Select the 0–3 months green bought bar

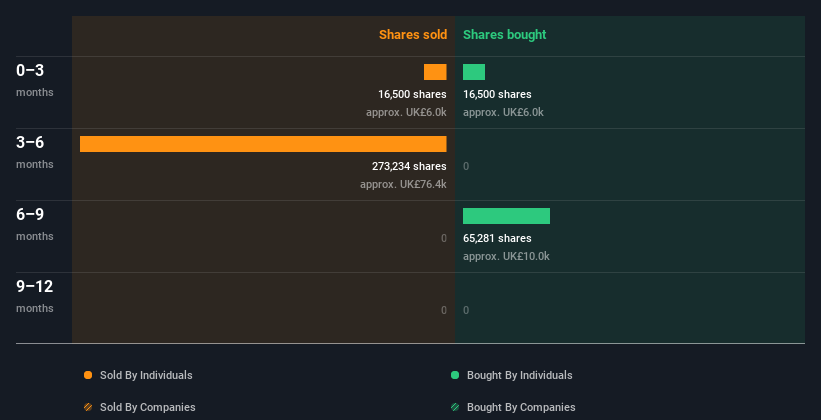[x=474, y=72]
